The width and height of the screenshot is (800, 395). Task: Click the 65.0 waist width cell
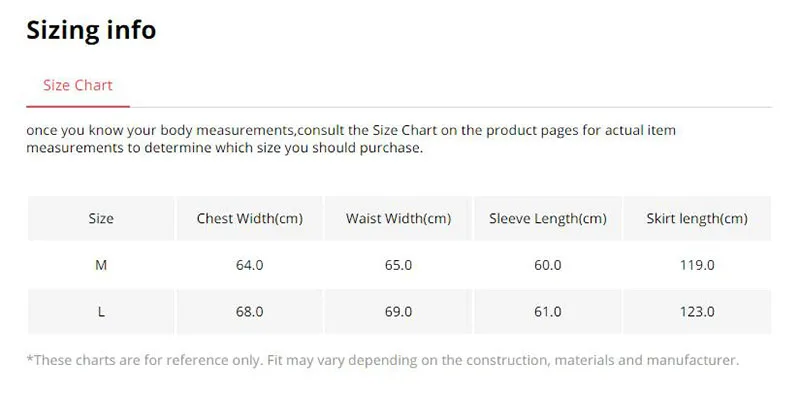398,265
